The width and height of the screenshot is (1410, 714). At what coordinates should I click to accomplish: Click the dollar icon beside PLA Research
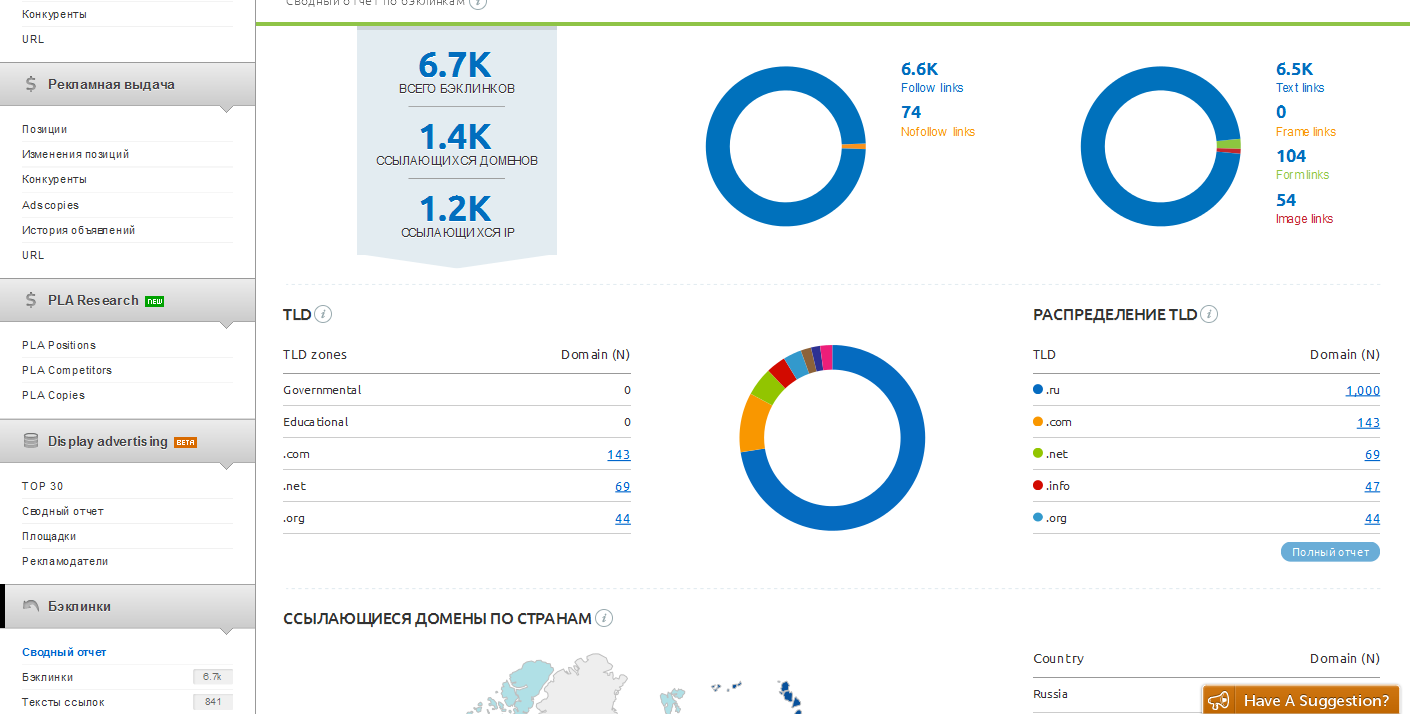click(32, 300)
